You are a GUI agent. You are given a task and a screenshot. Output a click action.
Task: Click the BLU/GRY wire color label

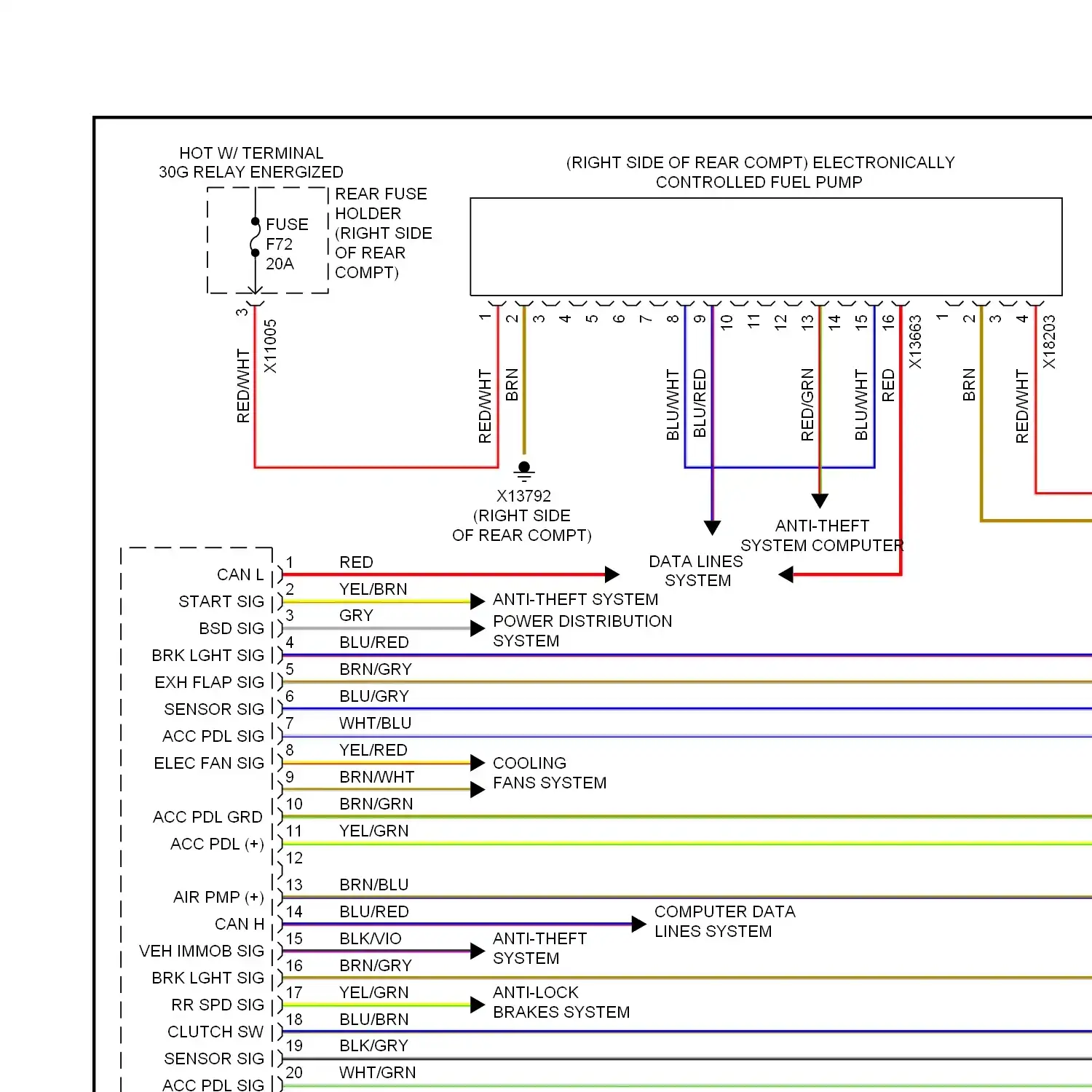374,696
